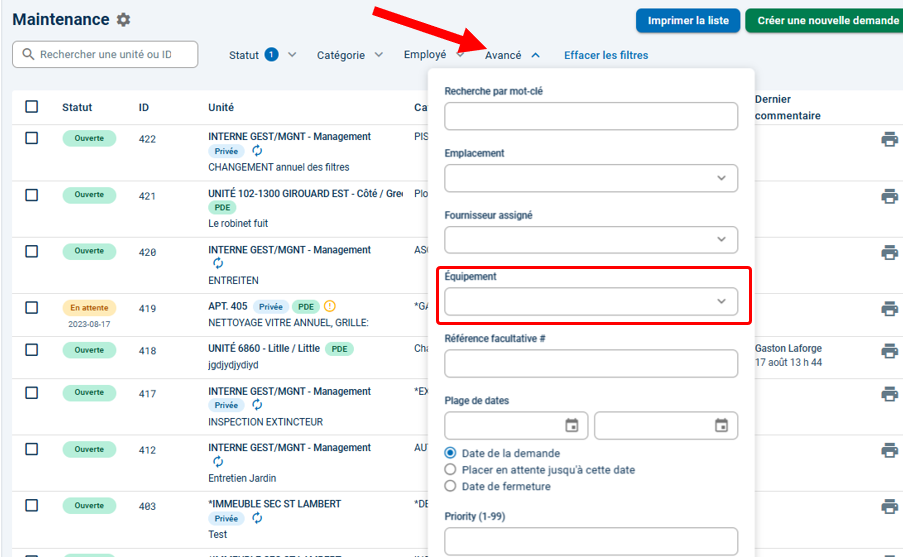Collapse the Avancé filter panel
This screenshot has width=903, height=557.
coord(512,55)
